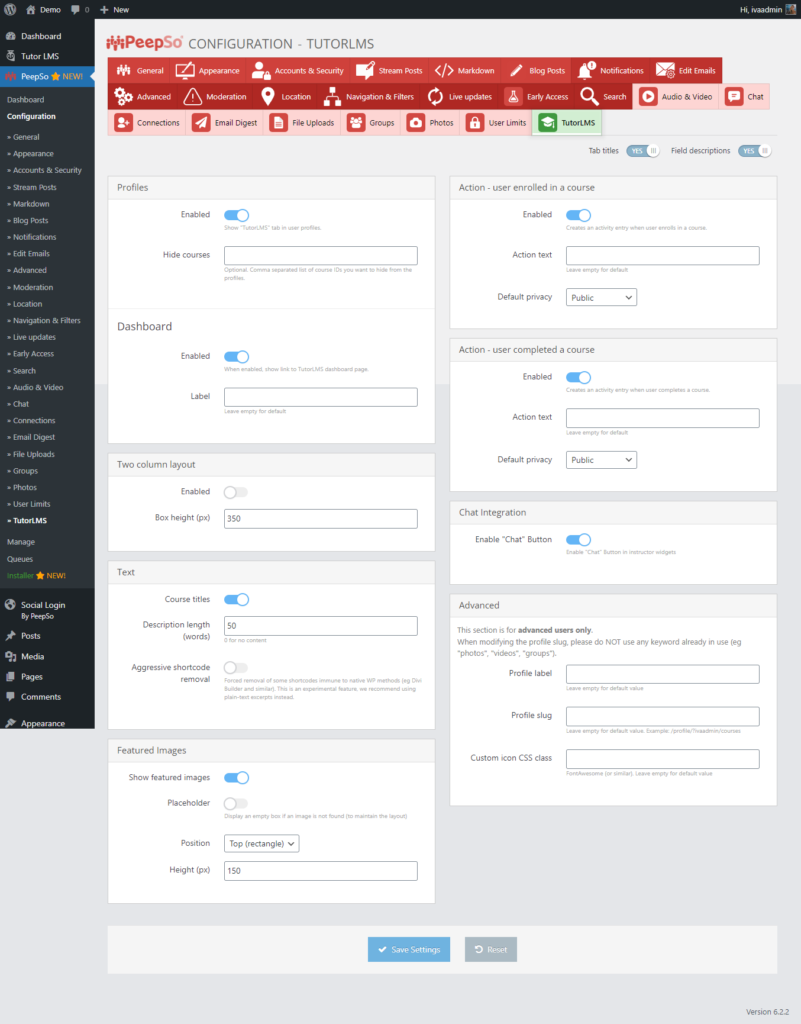Open Default privacy dropdown under course completed action
801x1024 pixels.
(x=600, y=459)
